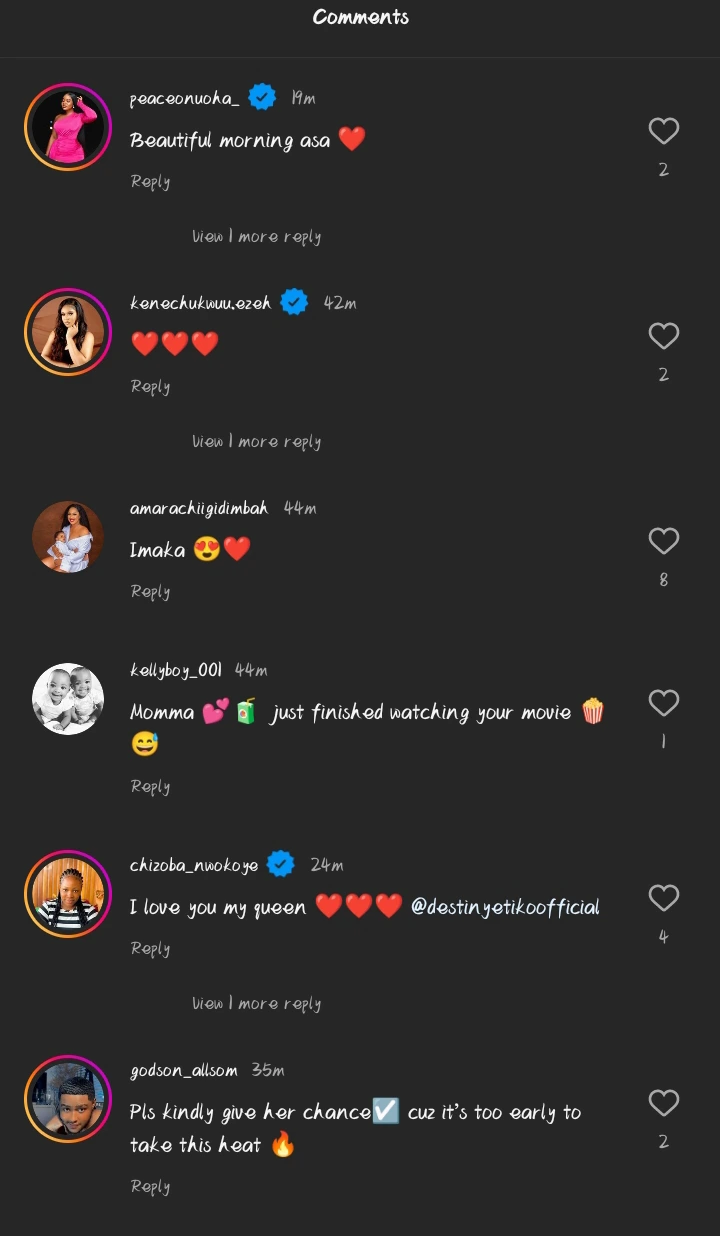Viewport: 720px width, 1236px height.
Task: Like peaceonuoha_'s comment with the heart icon
Action: click(664, 131)
